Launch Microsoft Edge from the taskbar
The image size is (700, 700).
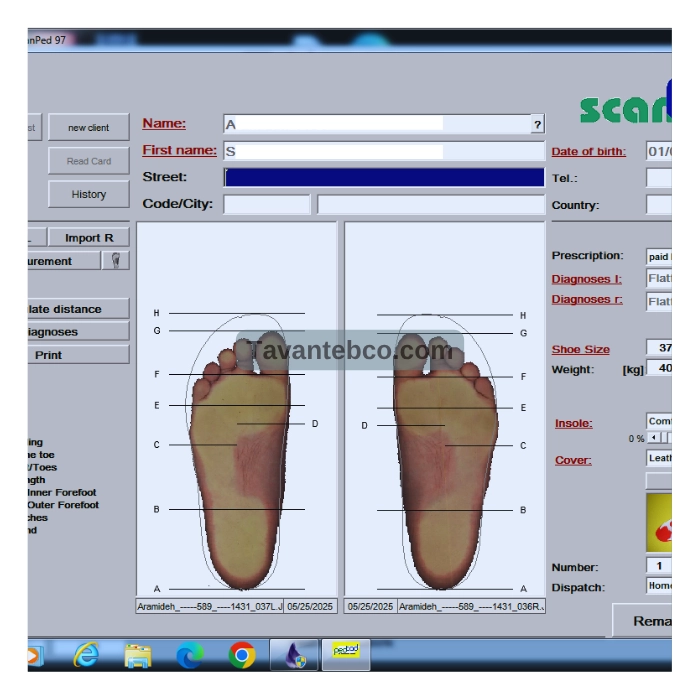pos(190,655)
